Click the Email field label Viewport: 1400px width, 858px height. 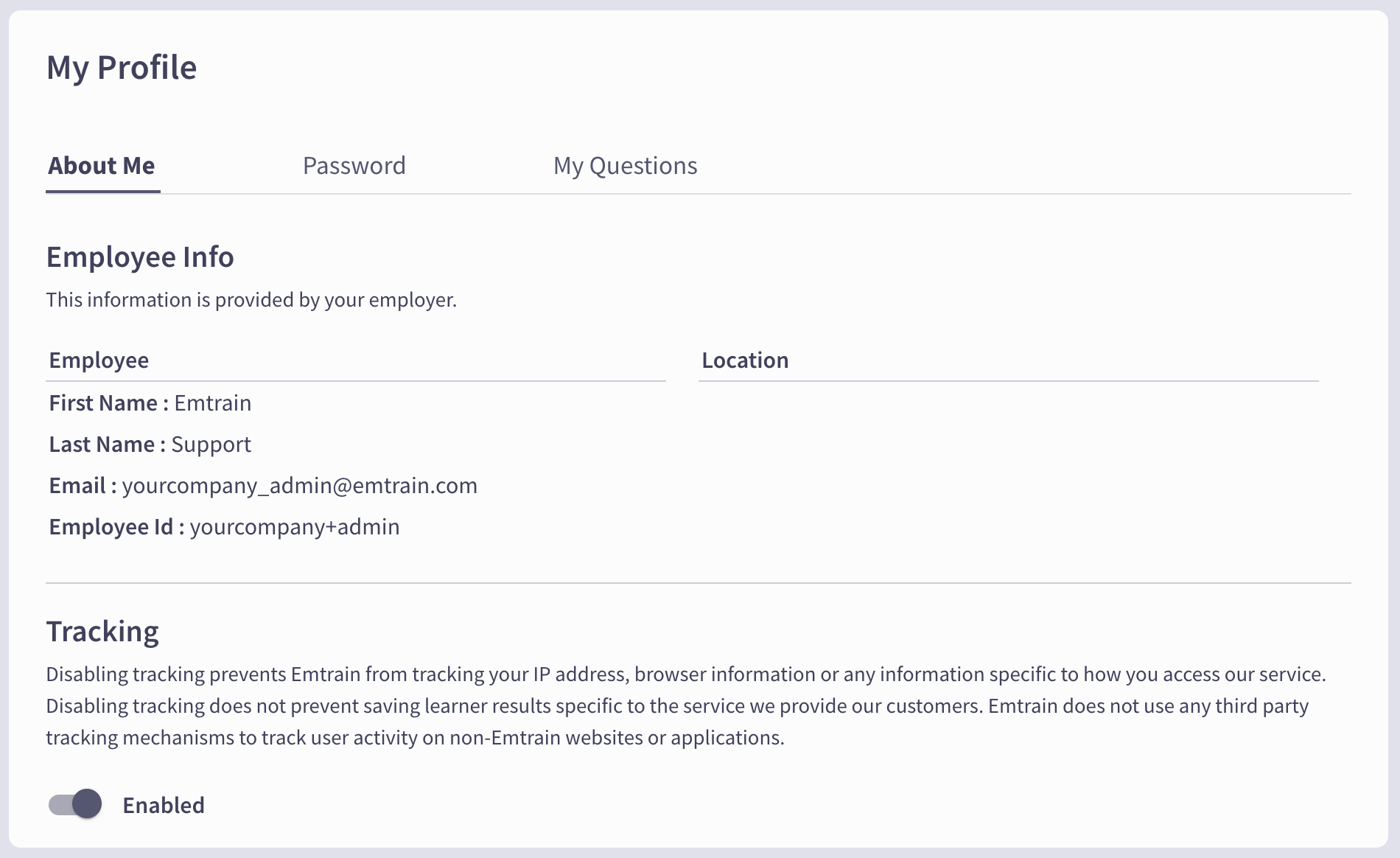point(83,486)
